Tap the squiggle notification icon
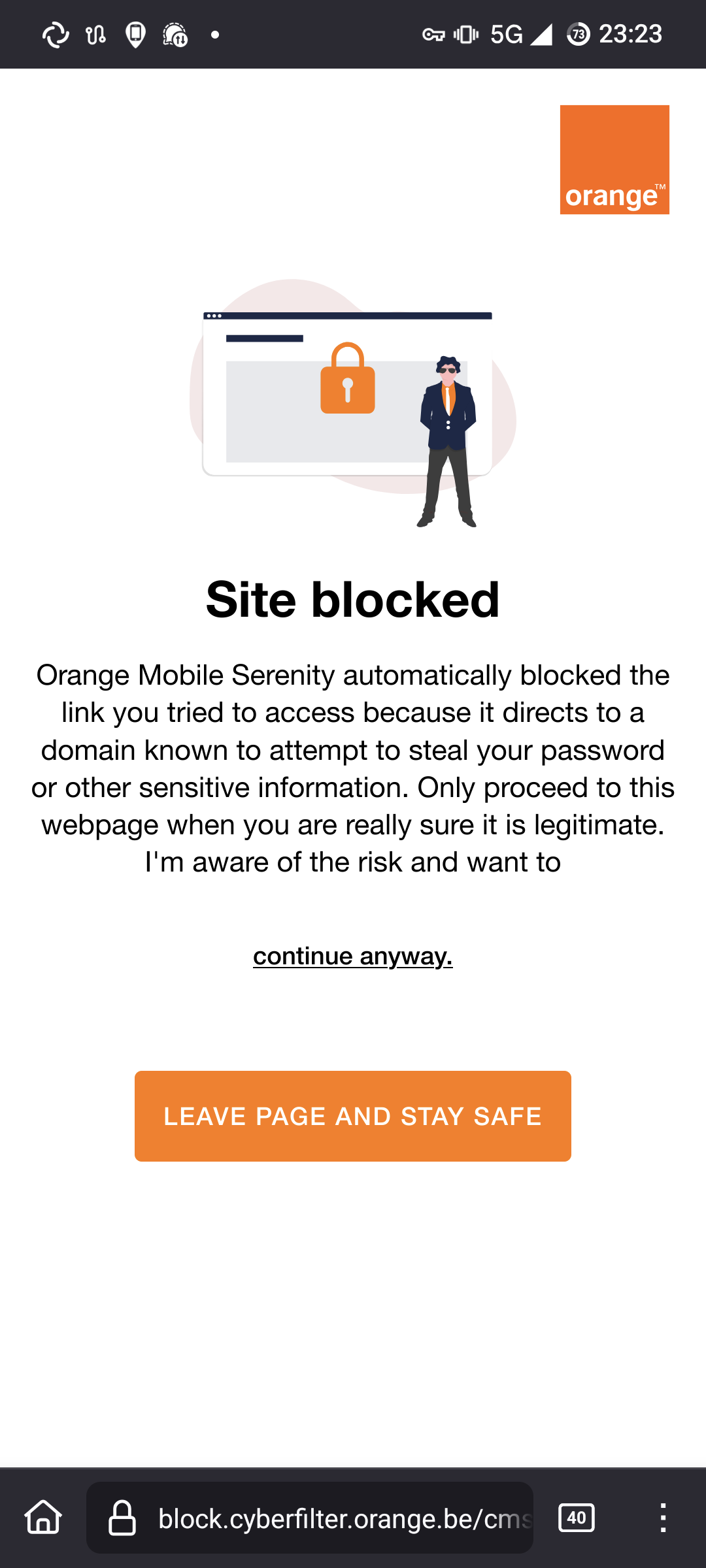This screenshot has width=706, height=1568. 95,35
